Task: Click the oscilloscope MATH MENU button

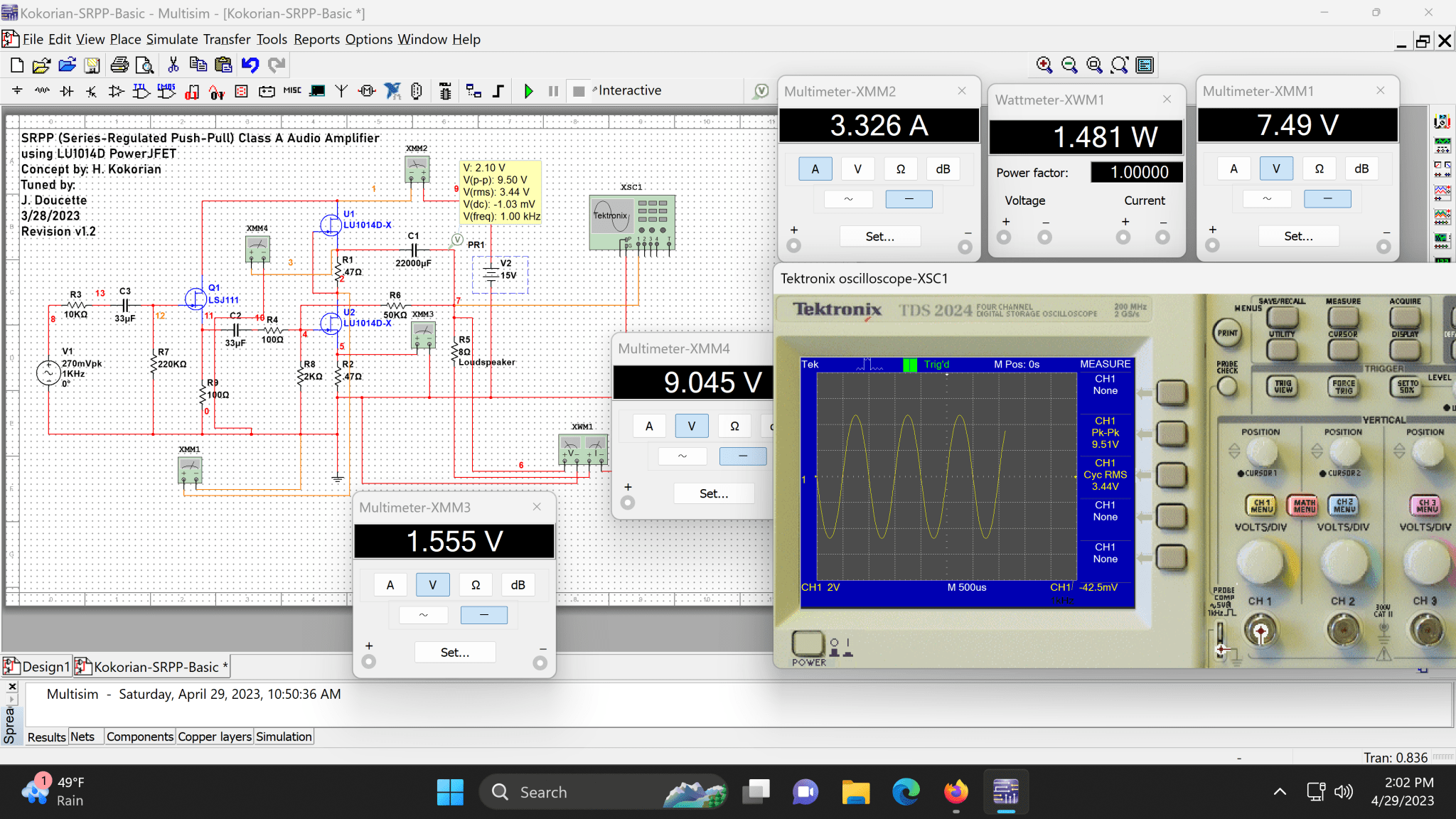Action: click(1304, 505)
